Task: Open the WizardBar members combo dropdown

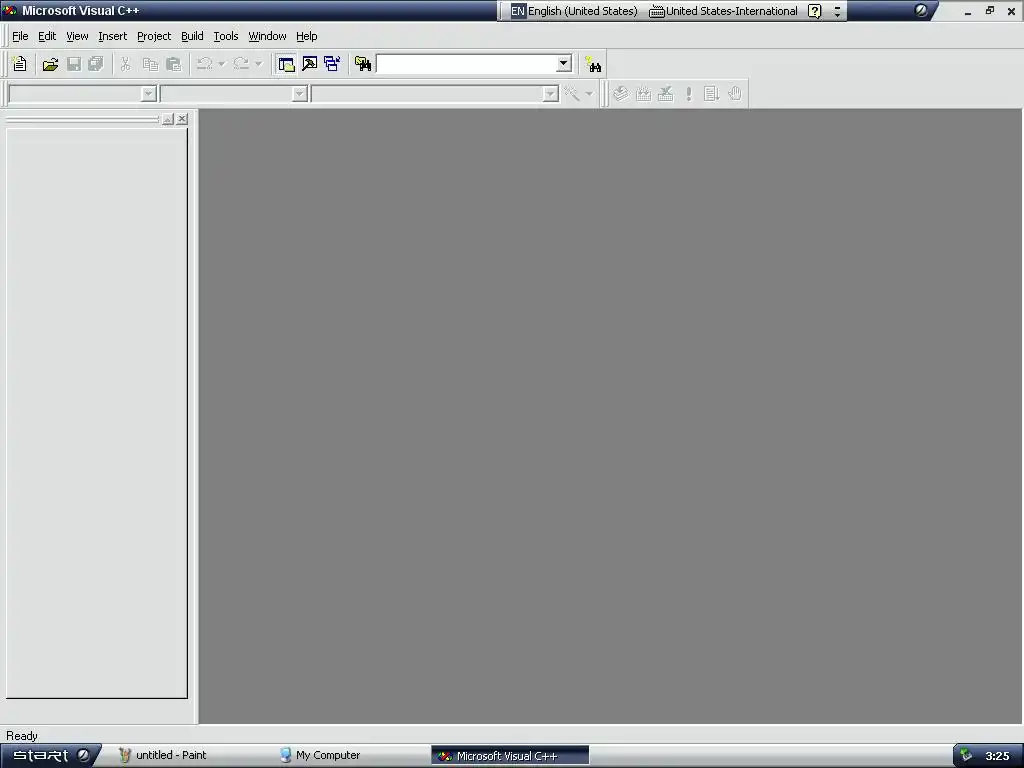Action: pos(550,94)
